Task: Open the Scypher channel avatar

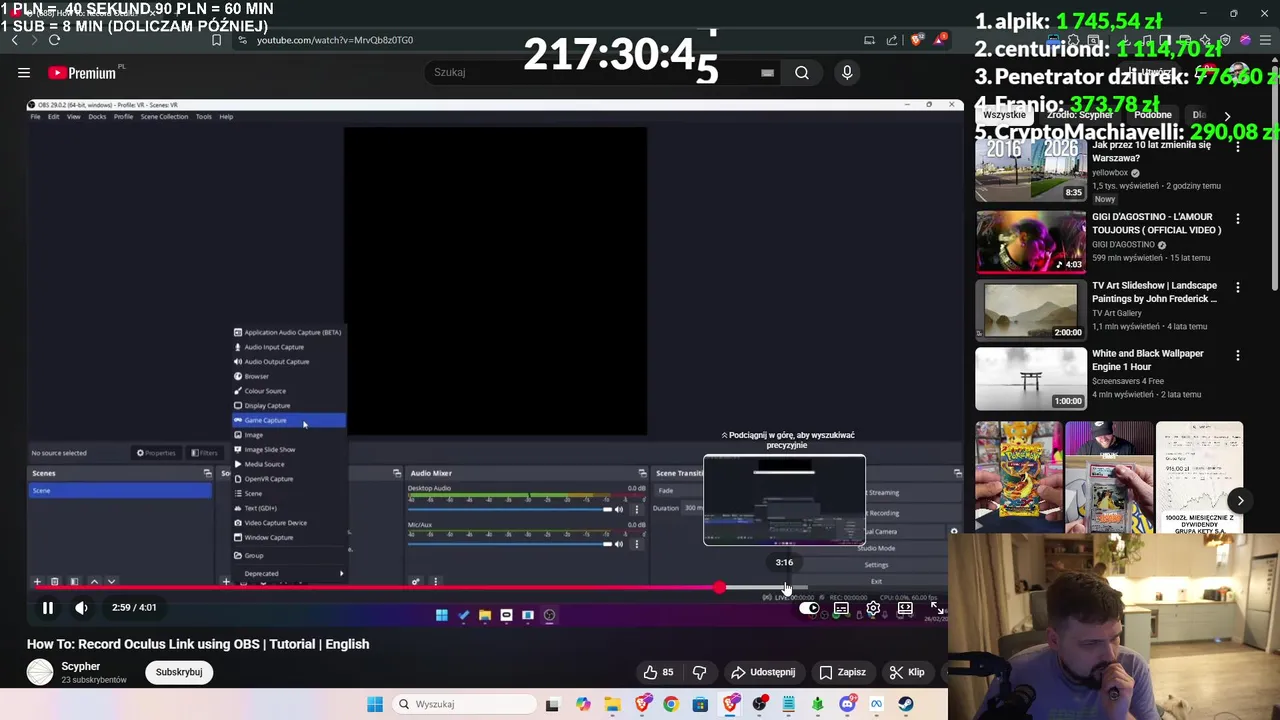Action: click(40, 672)
